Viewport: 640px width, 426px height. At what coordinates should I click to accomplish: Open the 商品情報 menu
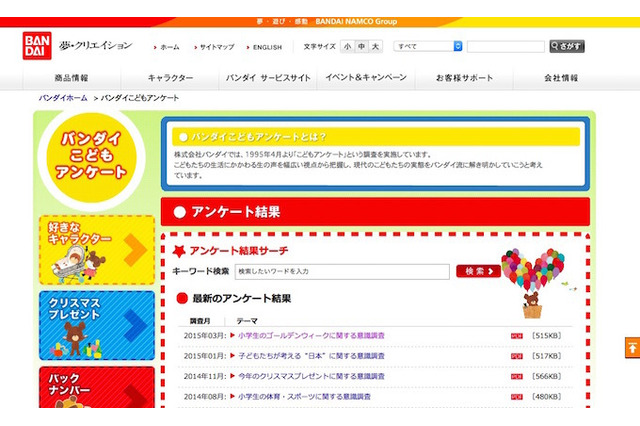71,78
